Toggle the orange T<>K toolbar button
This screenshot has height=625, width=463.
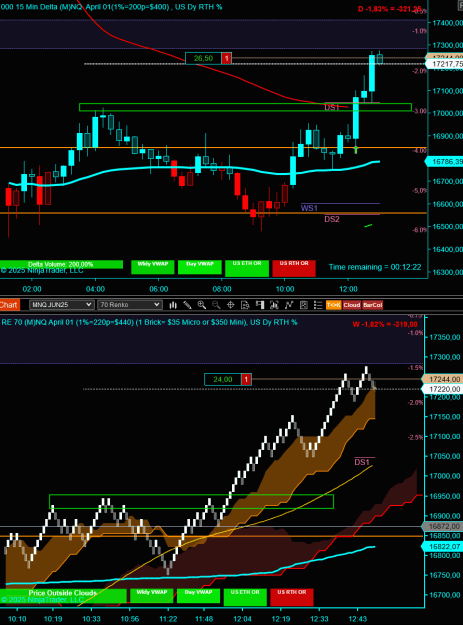click(334, 305)
